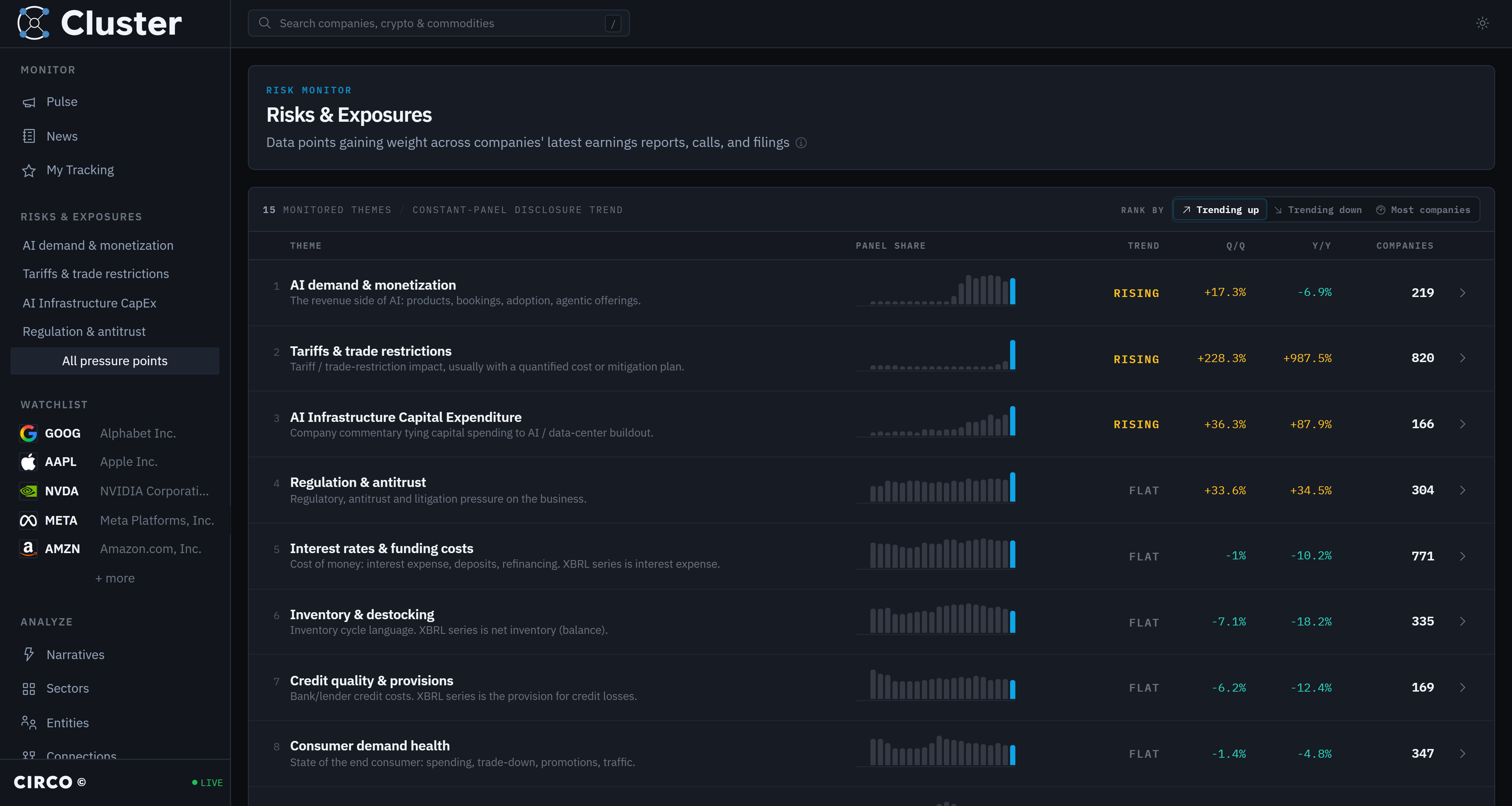This screenshot has width=1512, height=806.
Task: Expand the AI demand & monetization row chevron
Action: point(1463,293)
